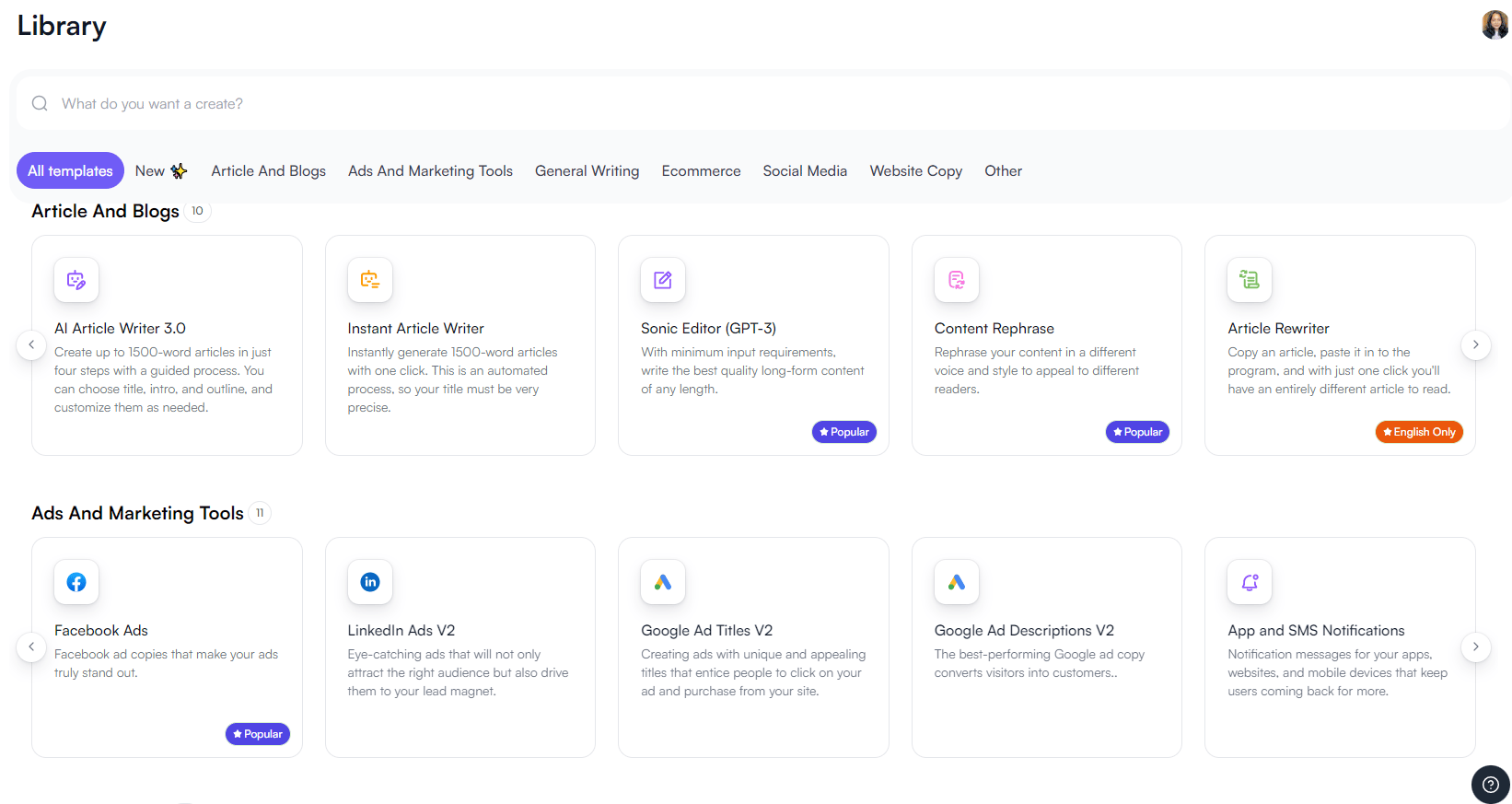Click the Content Rephrase icon

pos(957,280)
